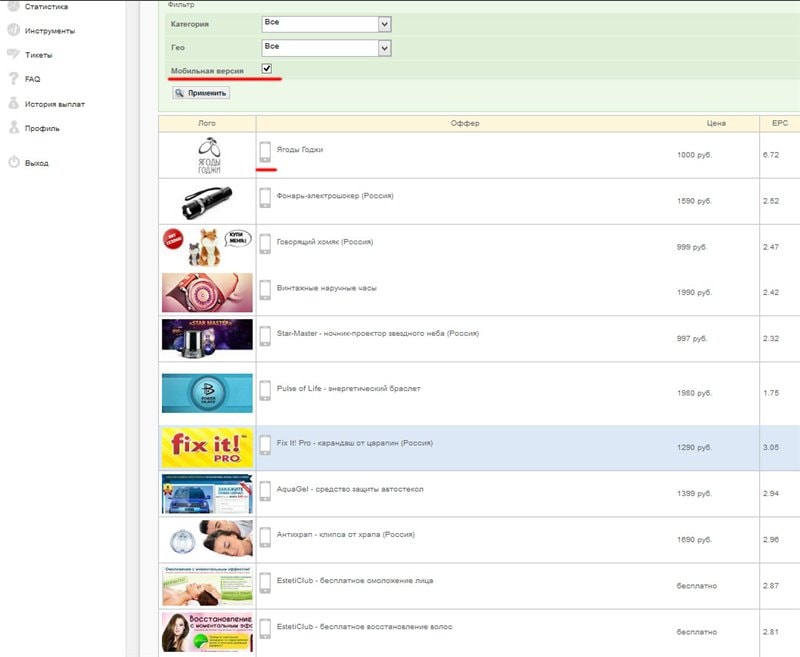
Task: Click the История выплат money bag icon
Action: pyautogui.click(x=14, y=103)
